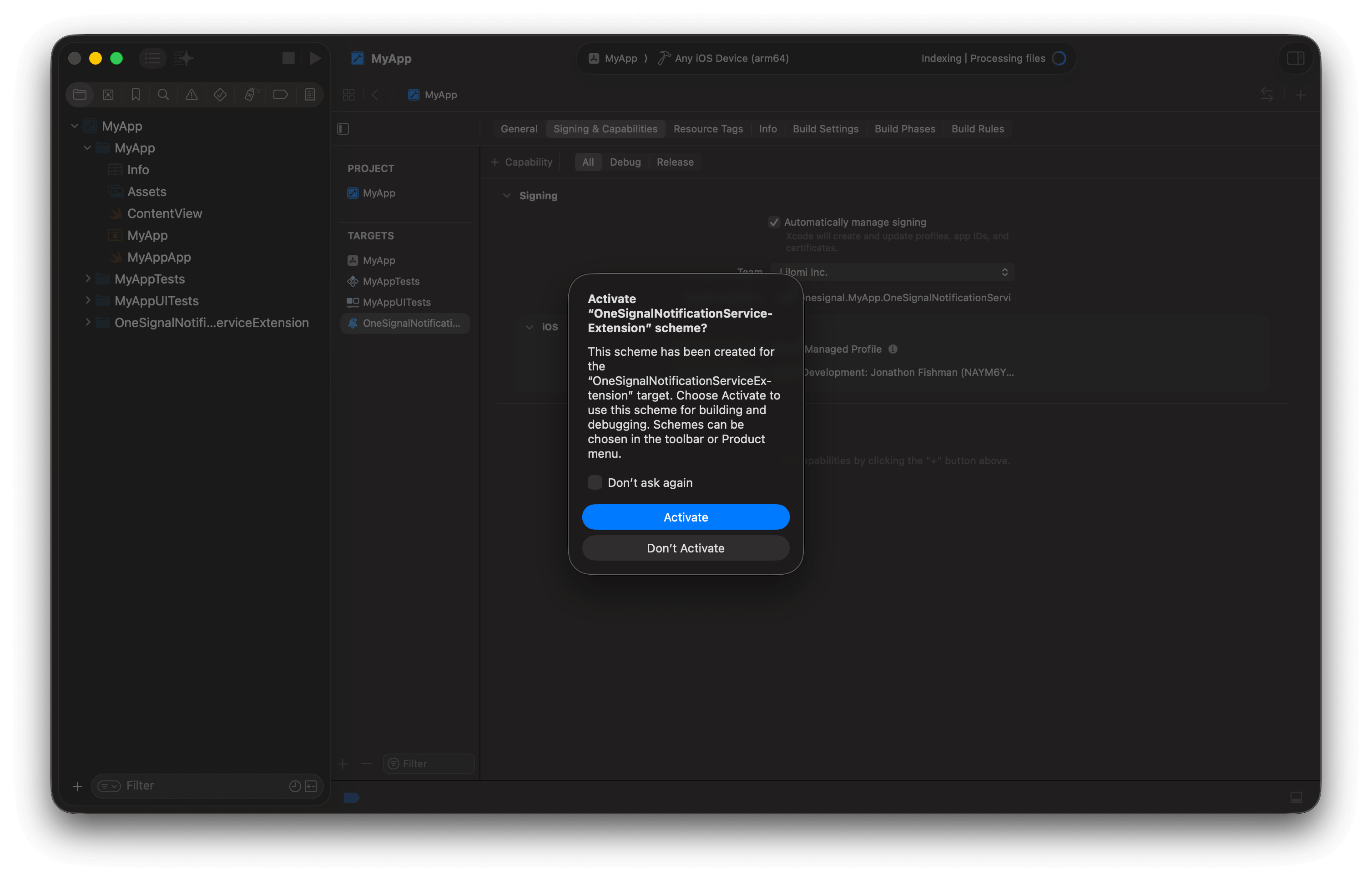Open ContentView file in navigator
This screenshot has width=1372, height=881.
click(x=164, y=213)
